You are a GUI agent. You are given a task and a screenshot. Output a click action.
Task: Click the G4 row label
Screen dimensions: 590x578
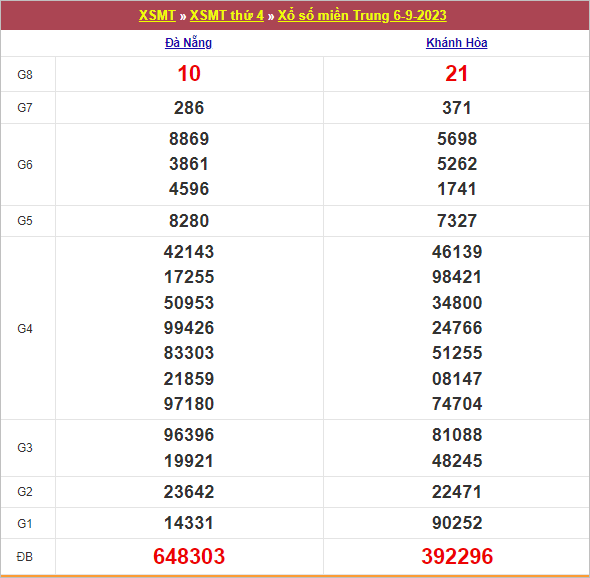click(x=25, y=329)
